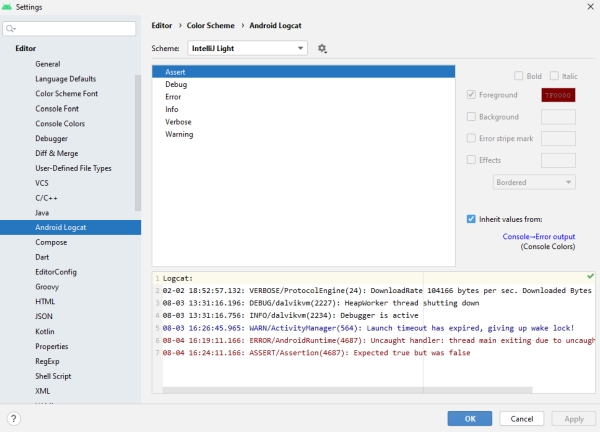
Task: Select the Verbose log level entry
Action: (x=303, y=122)
